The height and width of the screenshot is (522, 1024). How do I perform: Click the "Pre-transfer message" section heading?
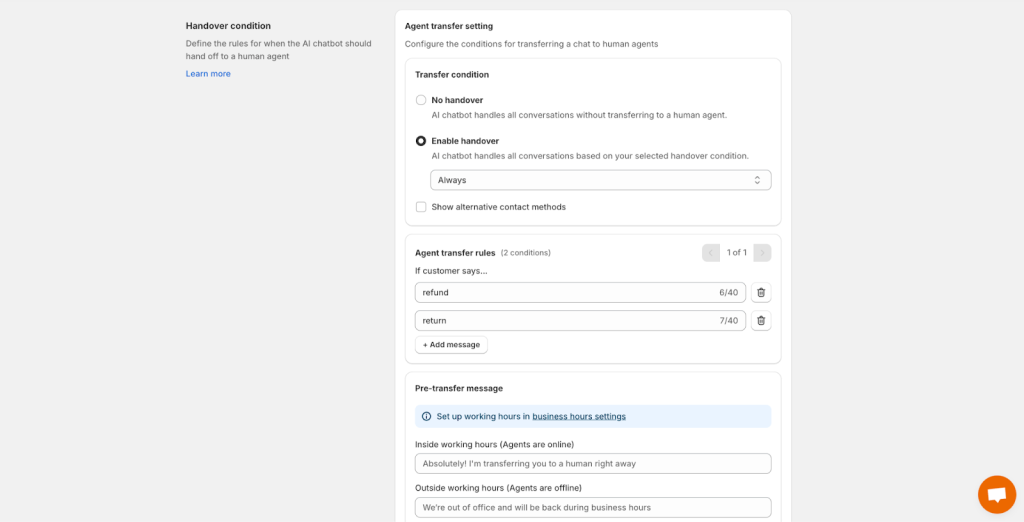(x=459, y=388)
